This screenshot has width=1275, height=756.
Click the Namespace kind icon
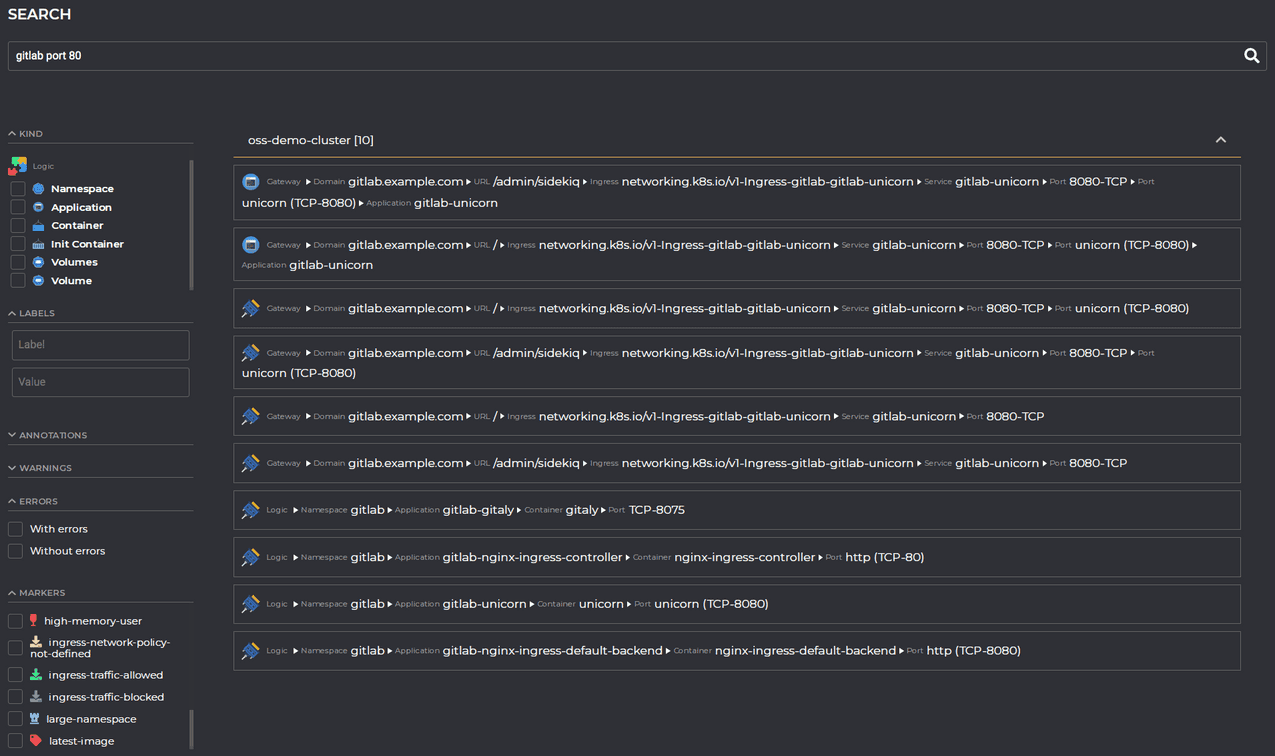[38, 189]
